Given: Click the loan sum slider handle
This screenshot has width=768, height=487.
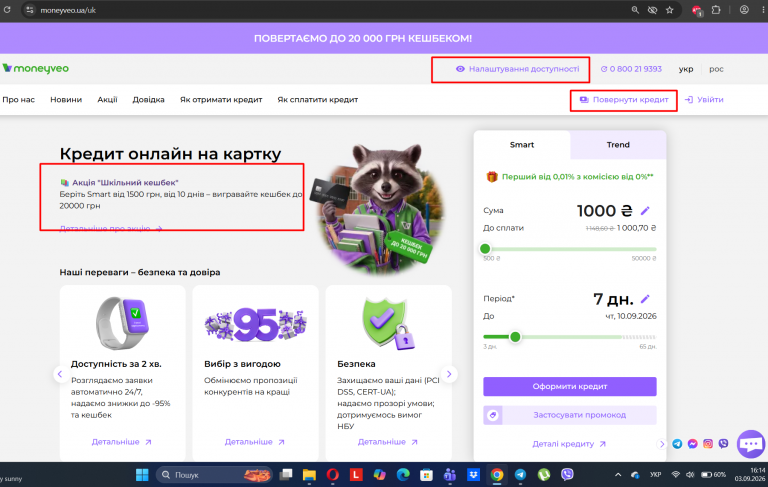Looking at the screenshot, I should 485,249.
